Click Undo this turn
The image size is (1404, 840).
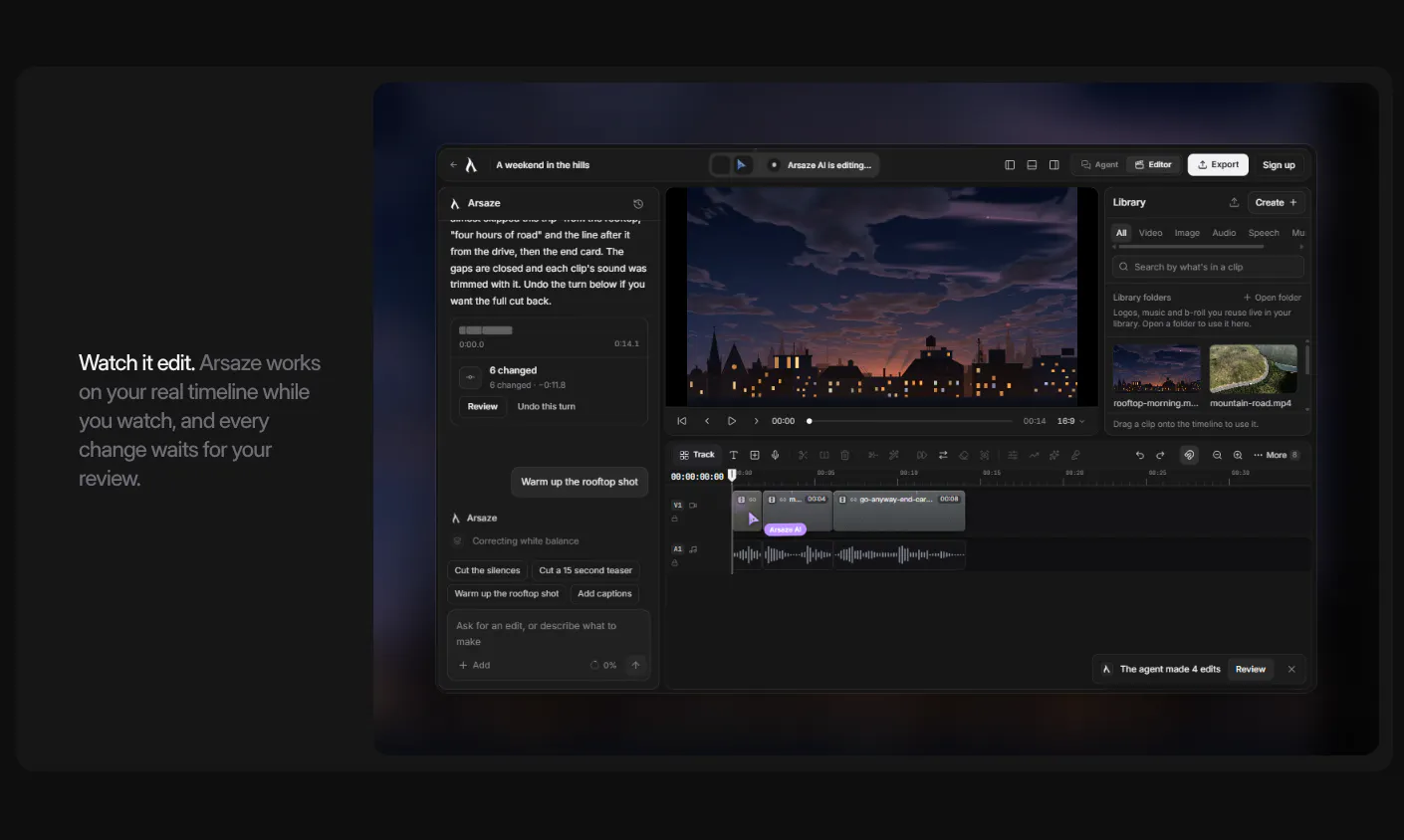(546, 406)
